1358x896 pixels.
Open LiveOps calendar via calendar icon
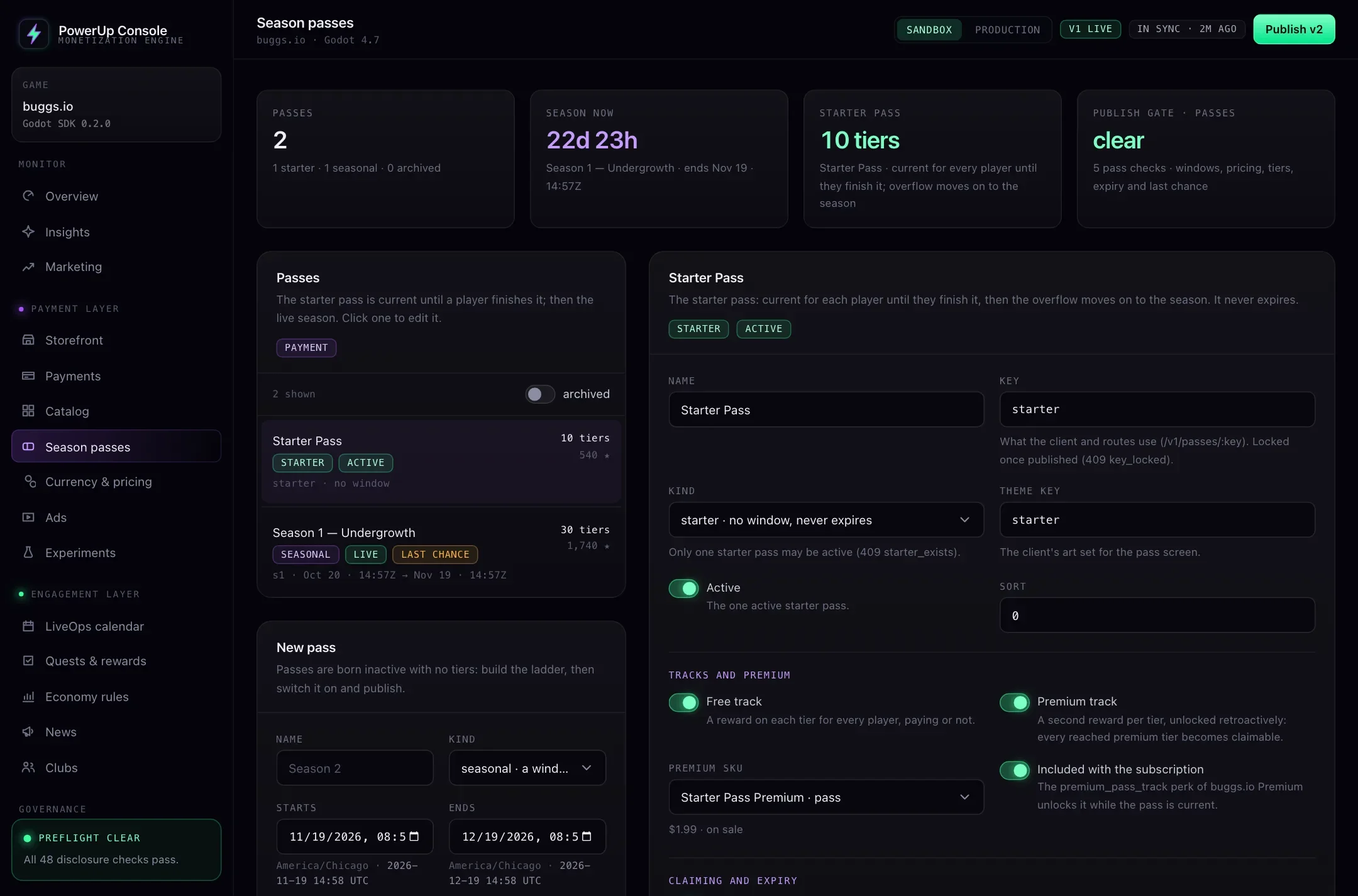pos(28,626)
